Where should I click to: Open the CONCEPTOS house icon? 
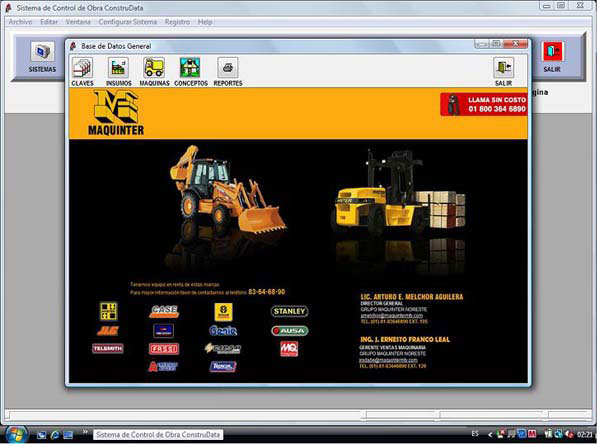tap(190, 68)
